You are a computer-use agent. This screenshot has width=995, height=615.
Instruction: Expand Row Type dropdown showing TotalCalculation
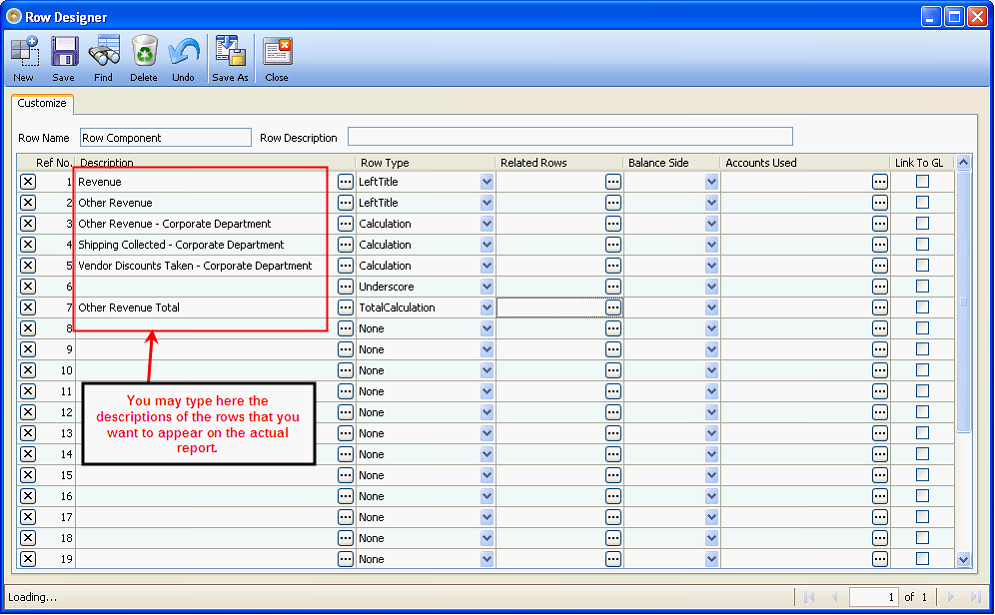click(x=487, y=308)
